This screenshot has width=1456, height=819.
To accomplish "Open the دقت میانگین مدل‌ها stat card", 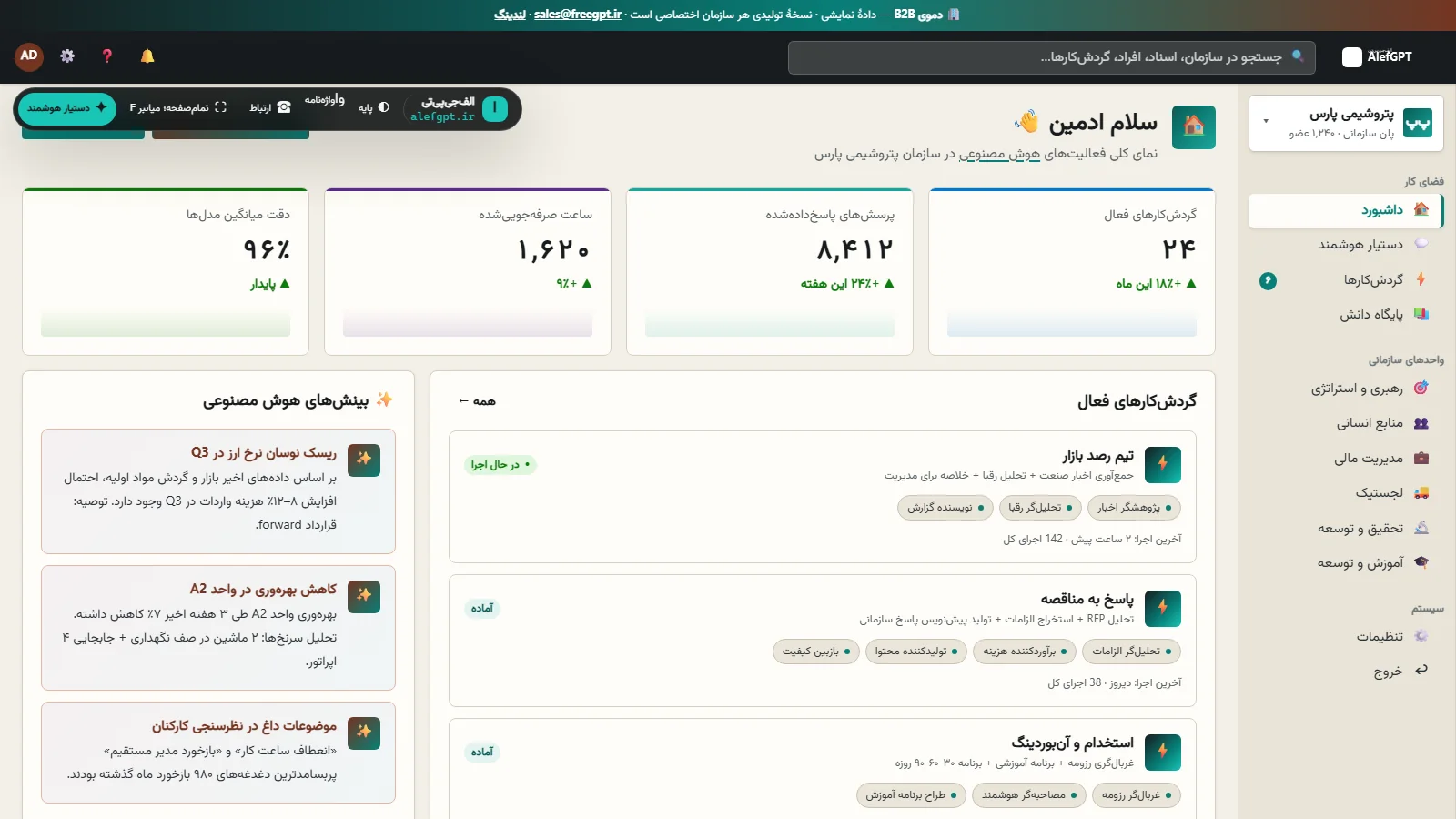I will click(166, 272).
